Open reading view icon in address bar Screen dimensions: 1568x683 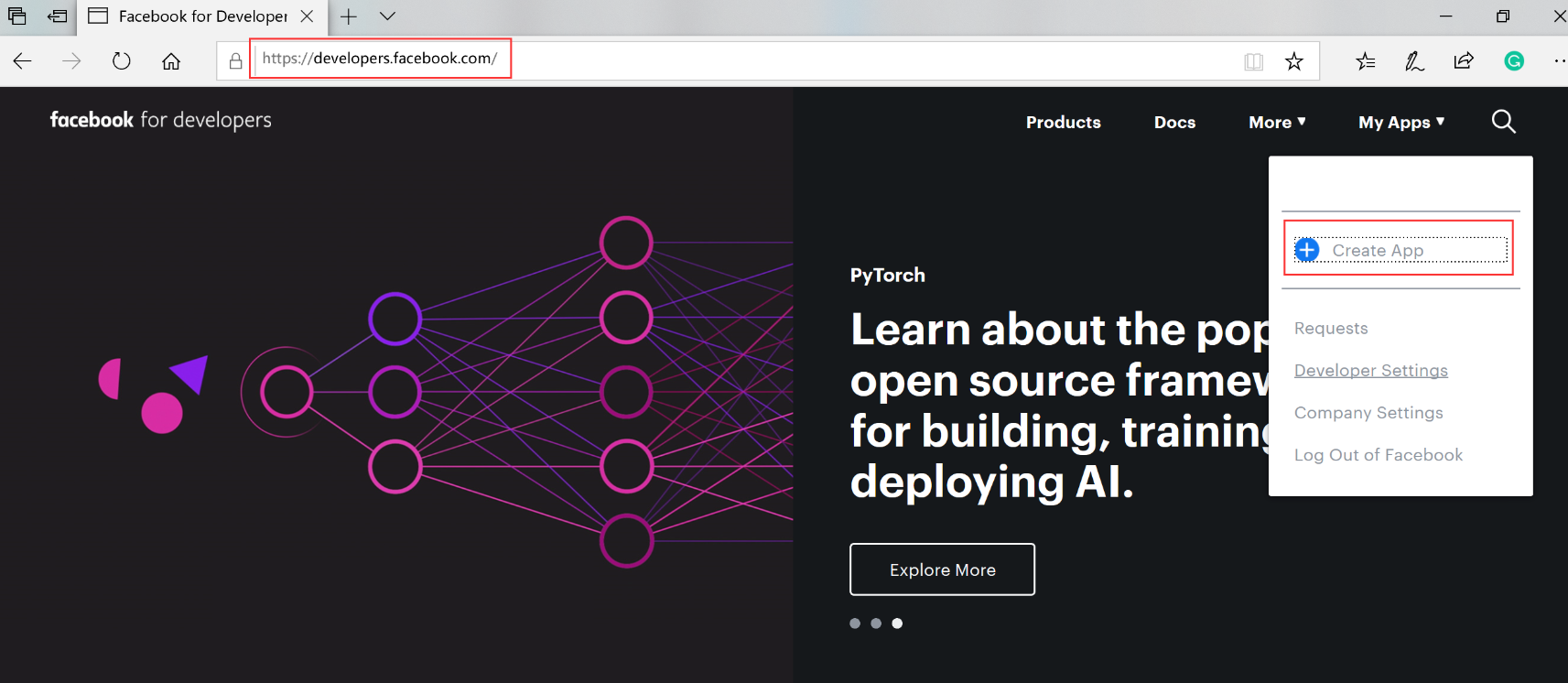[x=1253, y=61]
